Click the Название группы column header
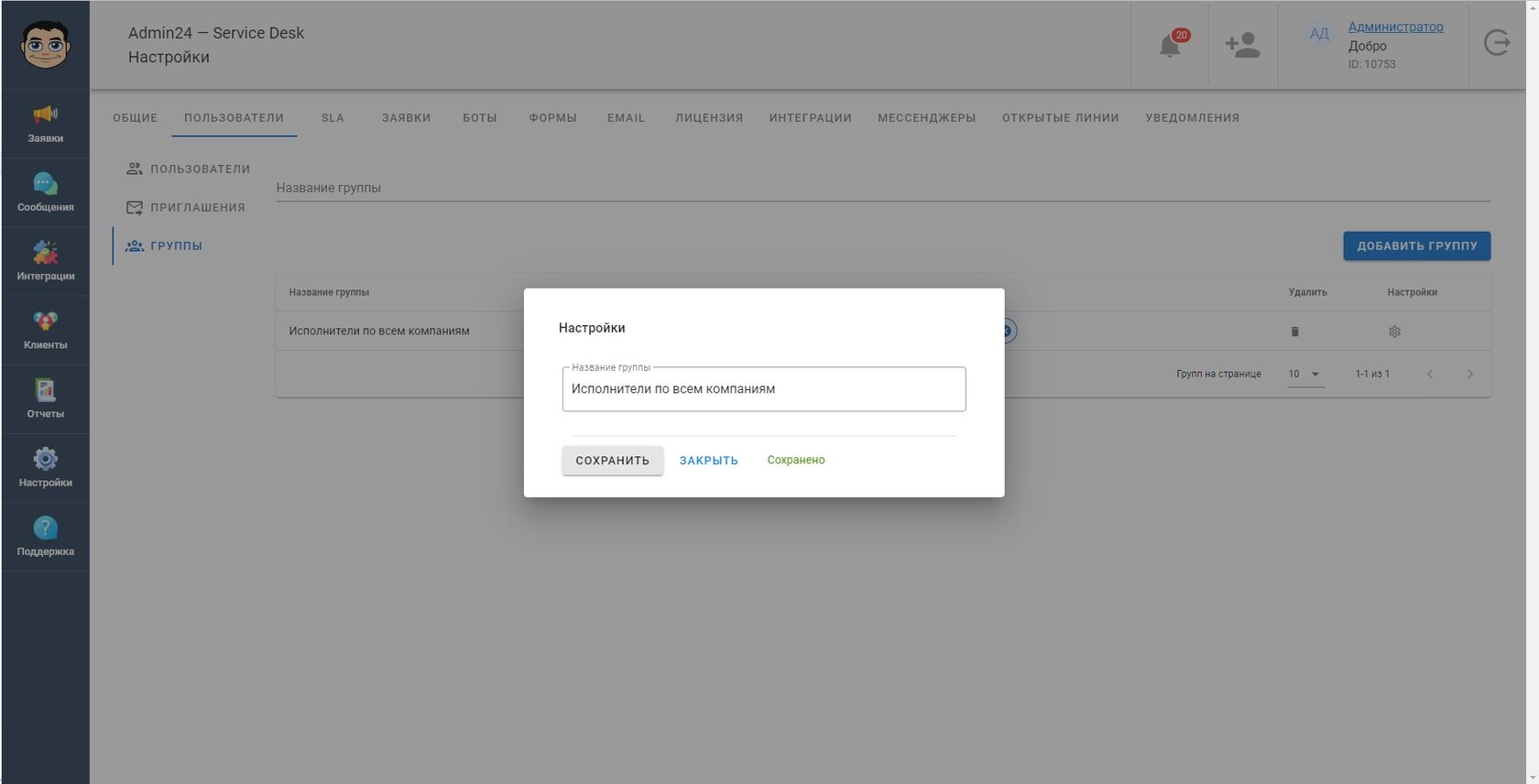The height and width of the screenshot is (784, 1539). pyautogui.click(x=329, y=292)
